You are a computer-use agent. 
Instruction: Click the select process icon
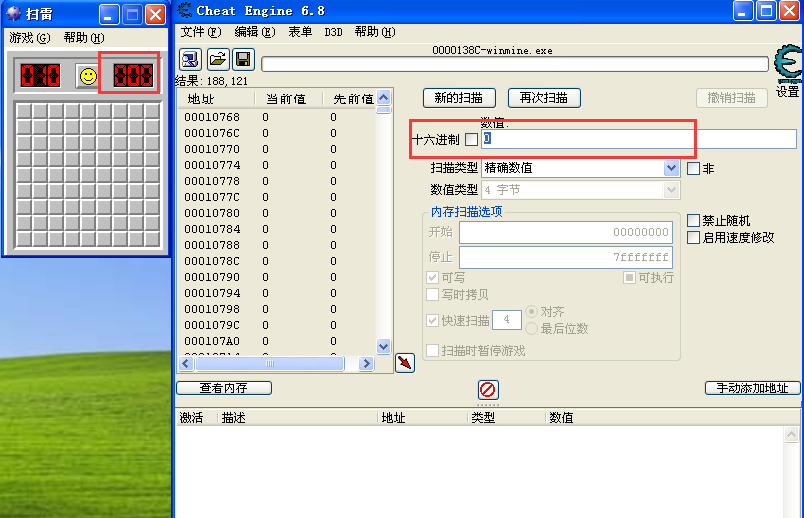[x=190, y=59]
